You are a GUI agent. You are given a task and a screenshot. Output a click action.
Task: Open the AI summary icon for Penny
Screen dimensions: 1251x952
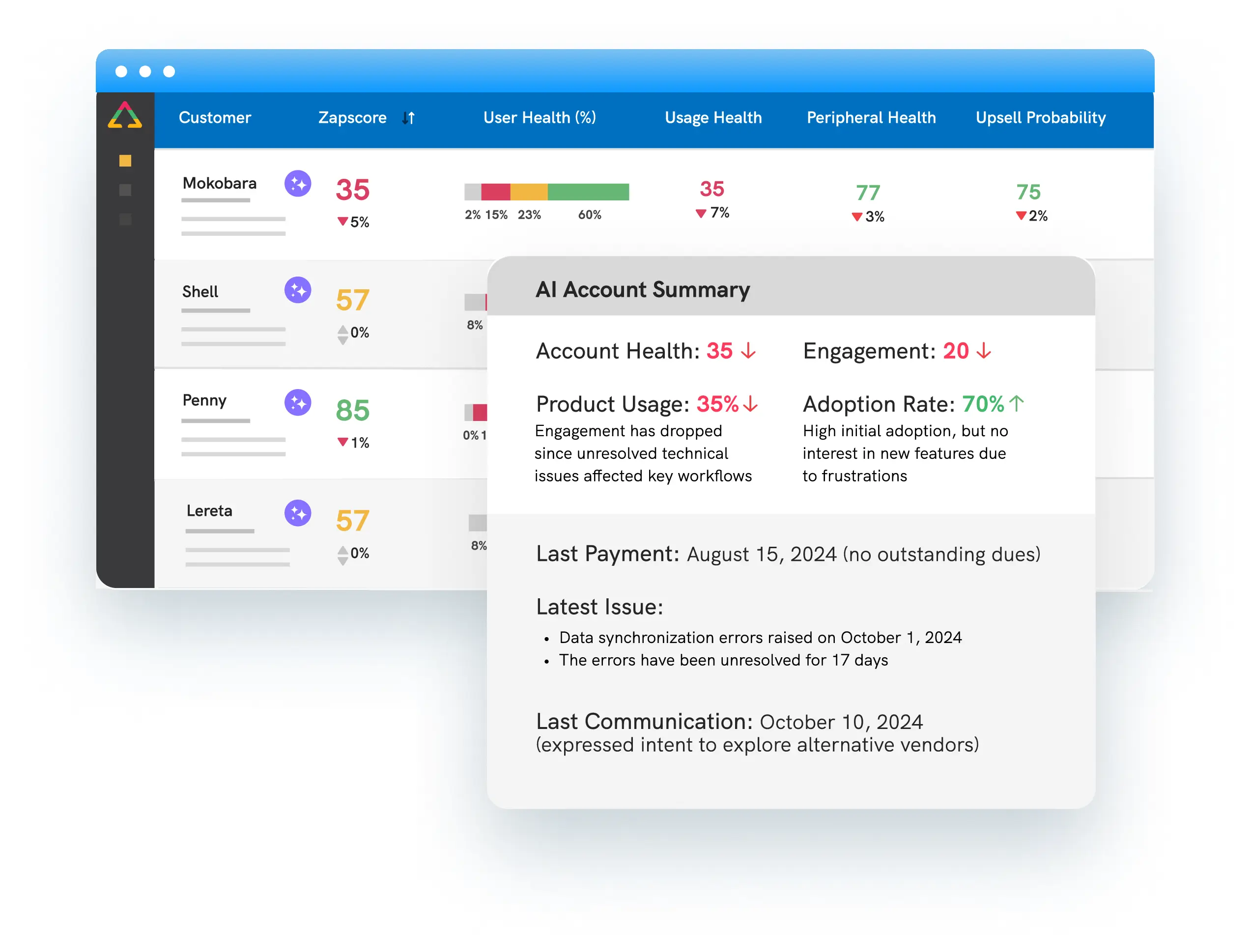(x=298, y=402)
